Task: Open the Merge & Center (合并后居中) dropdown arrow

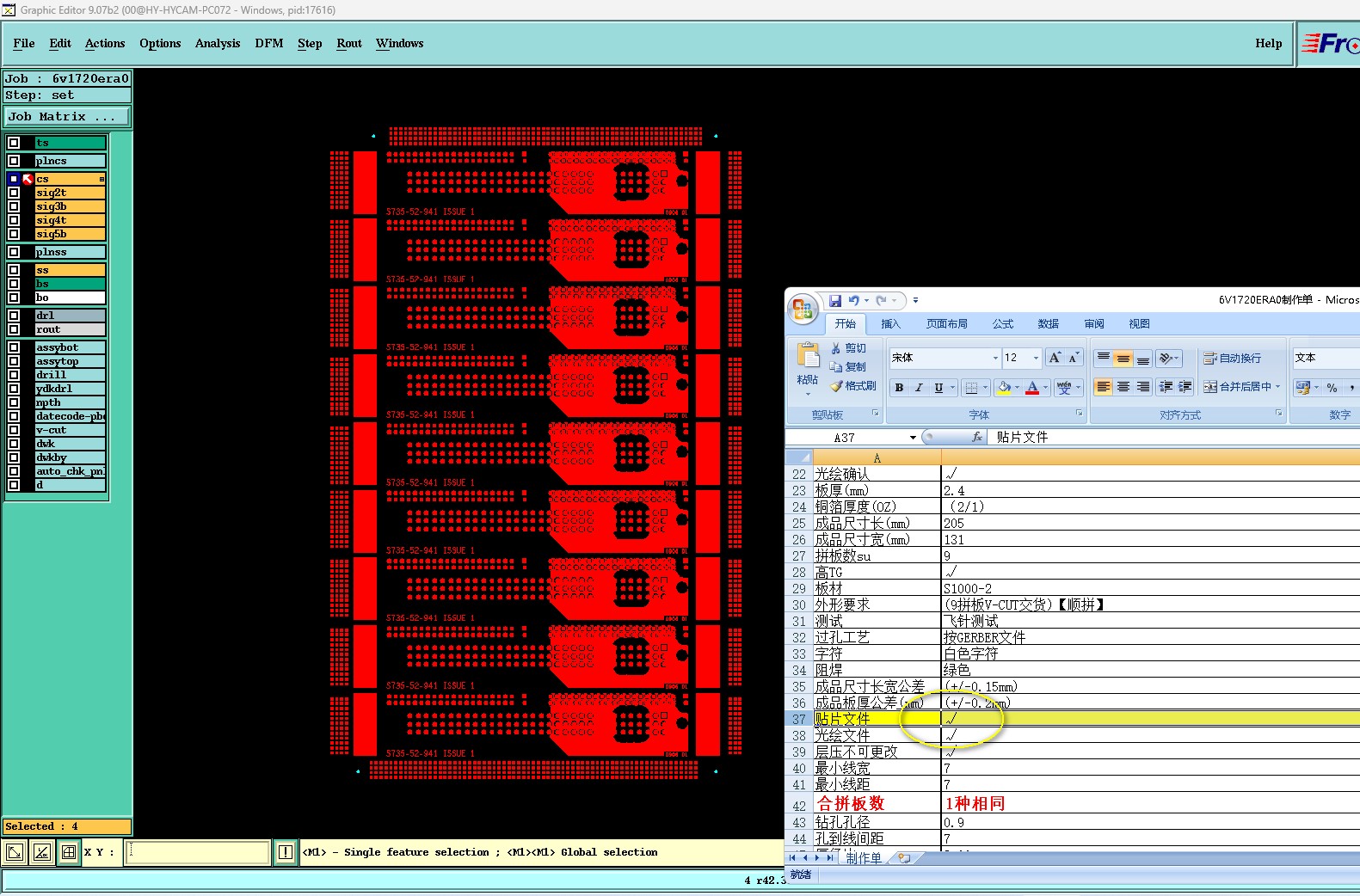Action: tap(1277, 387)
